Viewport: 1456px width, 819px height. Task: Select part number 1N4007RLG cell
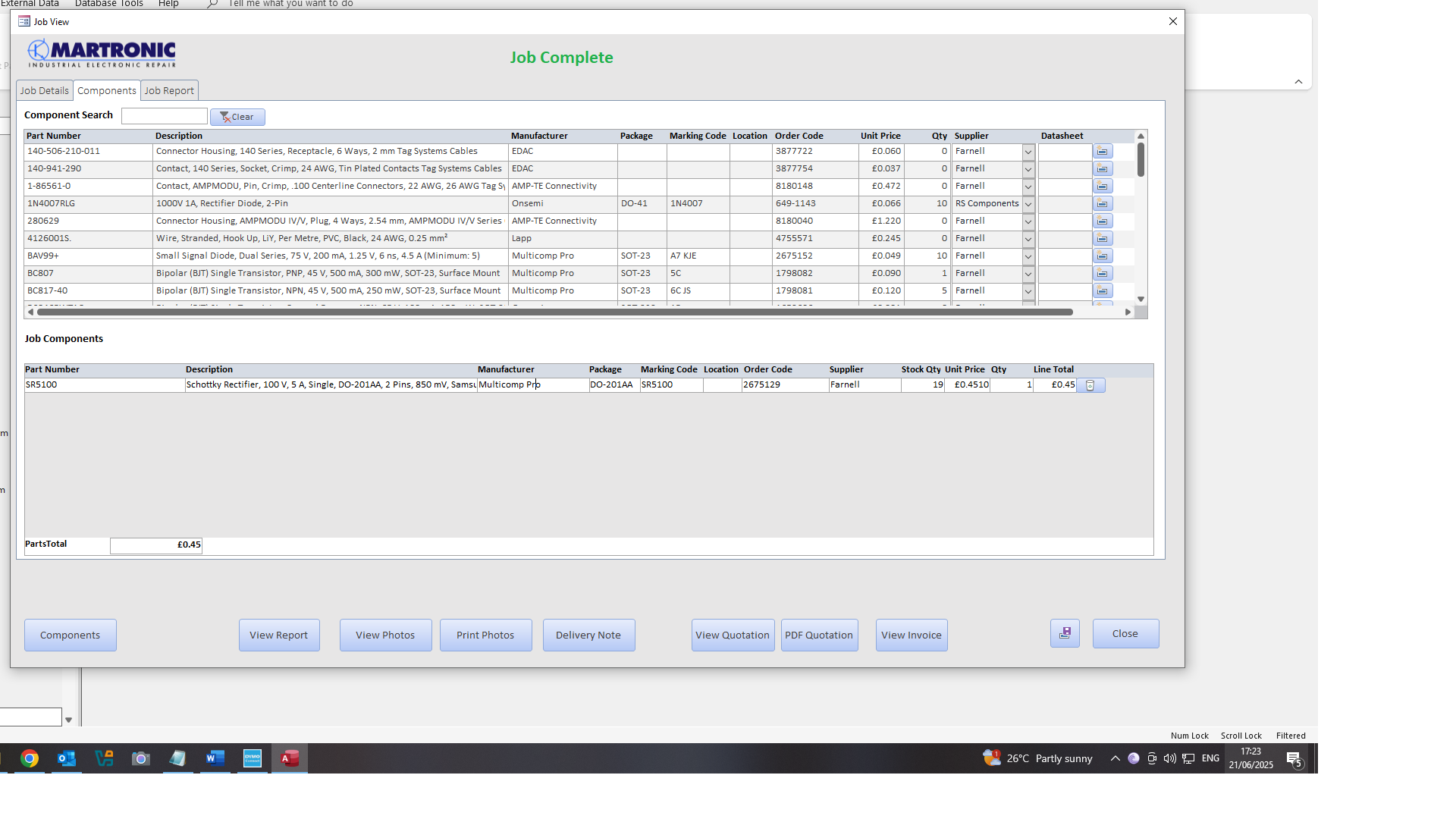(x=88, y=204)
